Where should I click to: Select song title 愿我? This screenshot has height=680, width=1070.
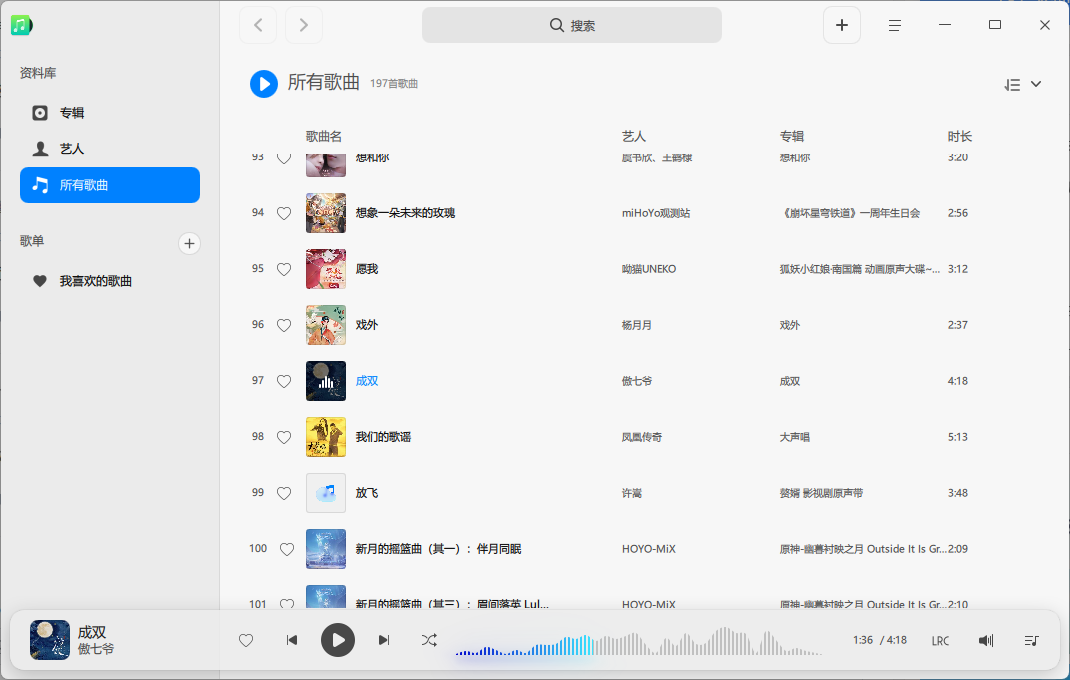point(366,269)
